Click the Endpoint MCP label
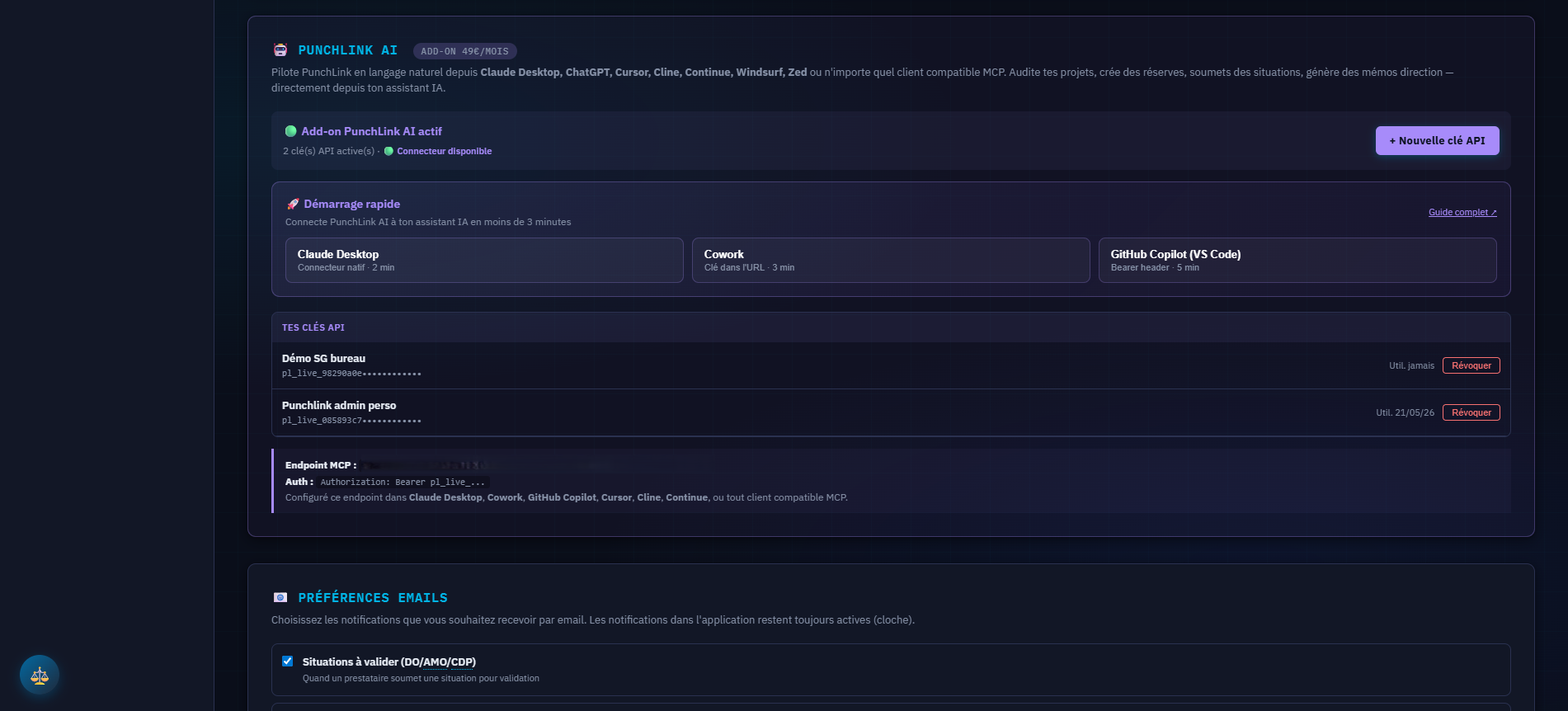The image size is (1568, 711). (x=321, y=465)
